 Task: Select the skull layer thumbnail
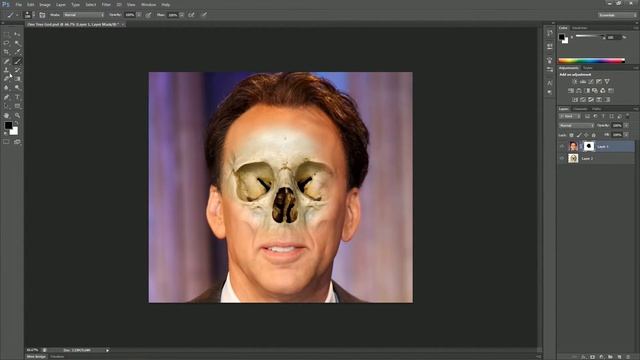573,158
